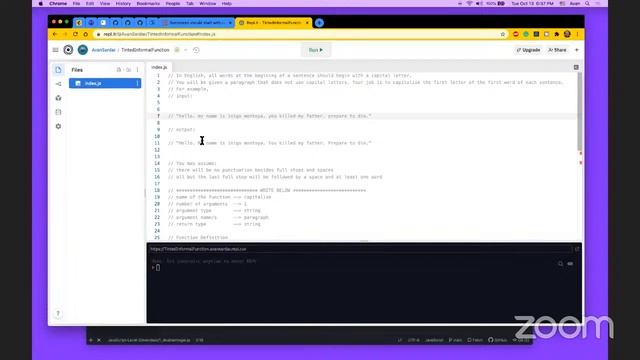Open the Files panel icon in sidebar
This screenshot has height=360, width=640.
[58, 70]
